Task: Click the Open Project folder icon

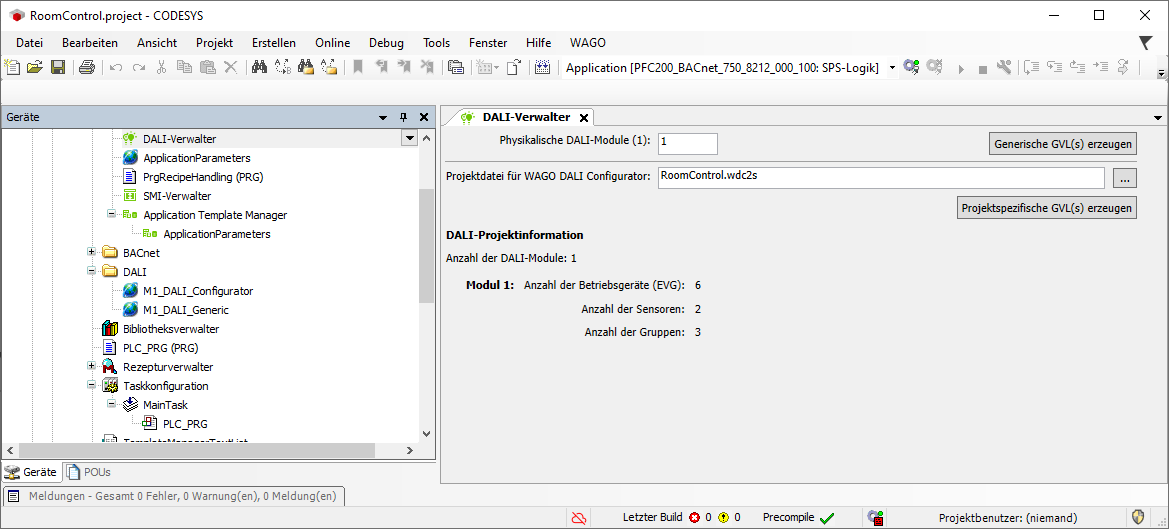Action: [x=34, y=68]
